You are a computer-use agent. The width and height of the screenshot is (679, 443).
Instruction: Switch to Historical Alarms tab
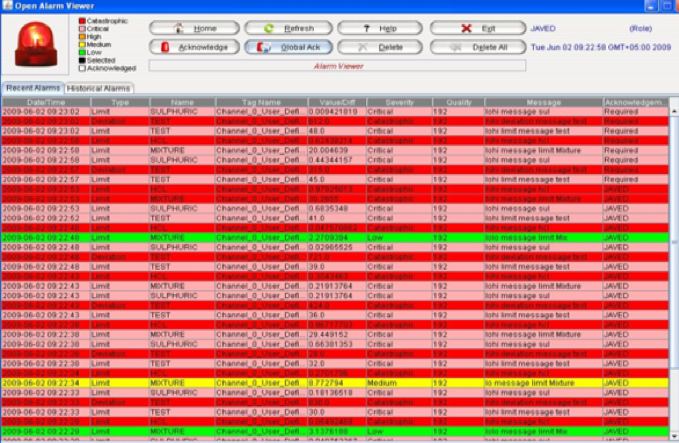(x=98, y=88)
